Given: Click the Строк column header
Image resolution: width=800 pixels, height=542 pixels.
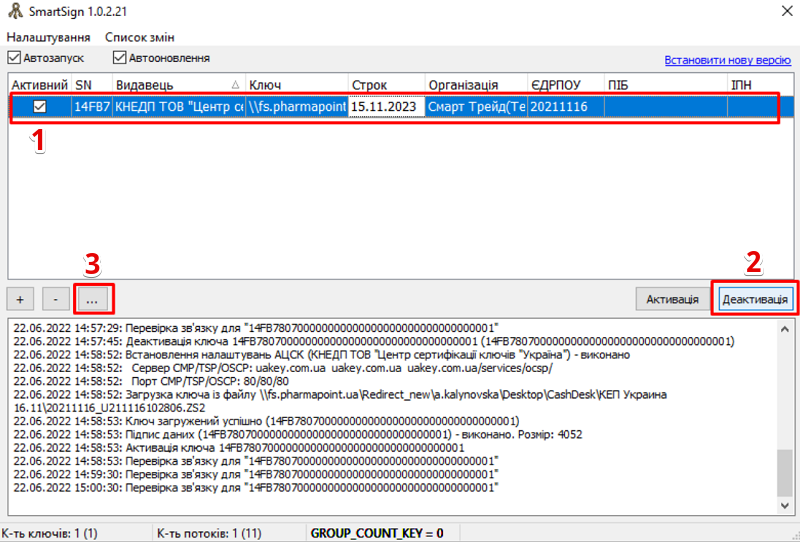Looking at the screenshot, I should [386, 85].
